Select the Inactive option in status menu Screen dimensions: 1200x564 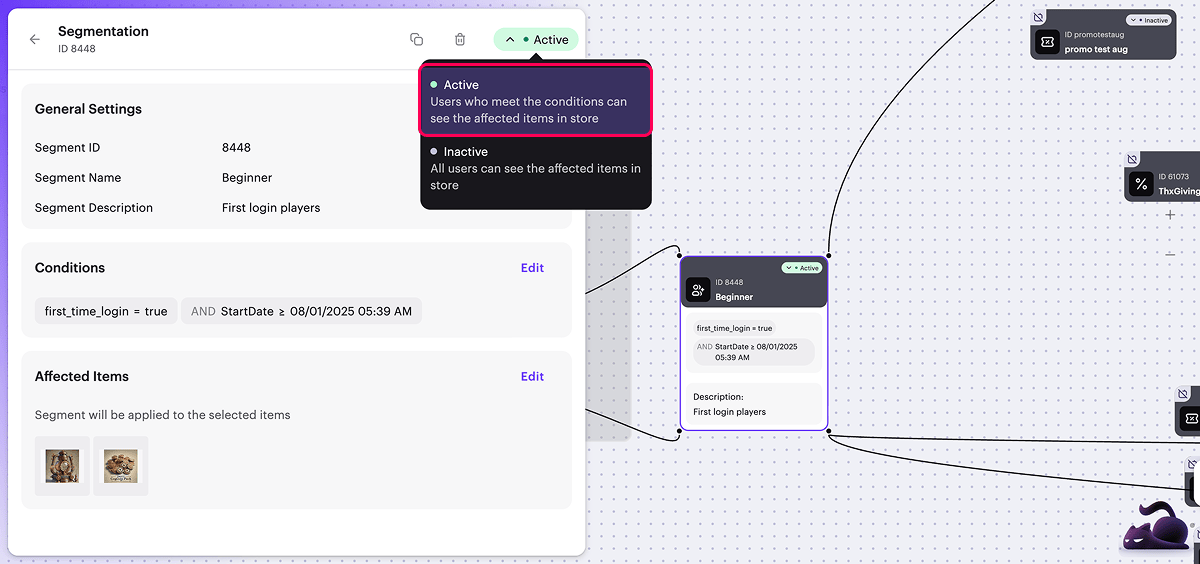[x=535, y=168]
